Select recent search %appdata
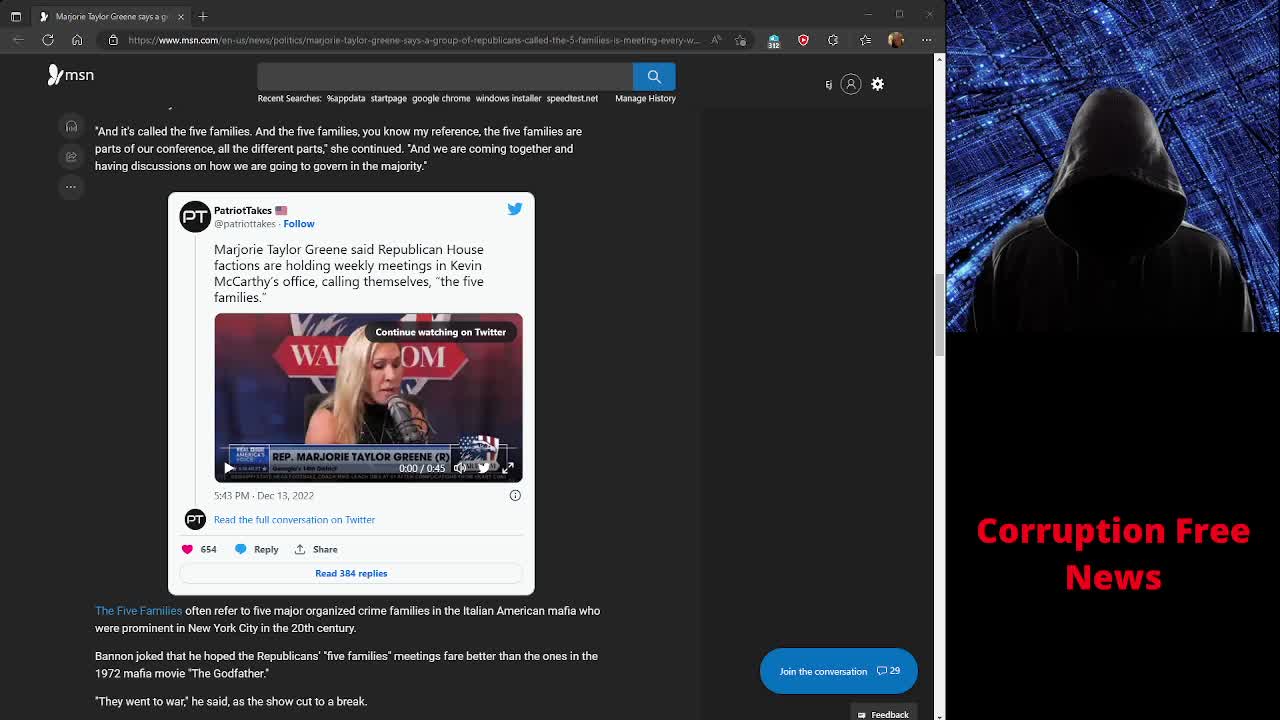The width and height of the screenshot is (1280, 720). (x=346, y=98)
